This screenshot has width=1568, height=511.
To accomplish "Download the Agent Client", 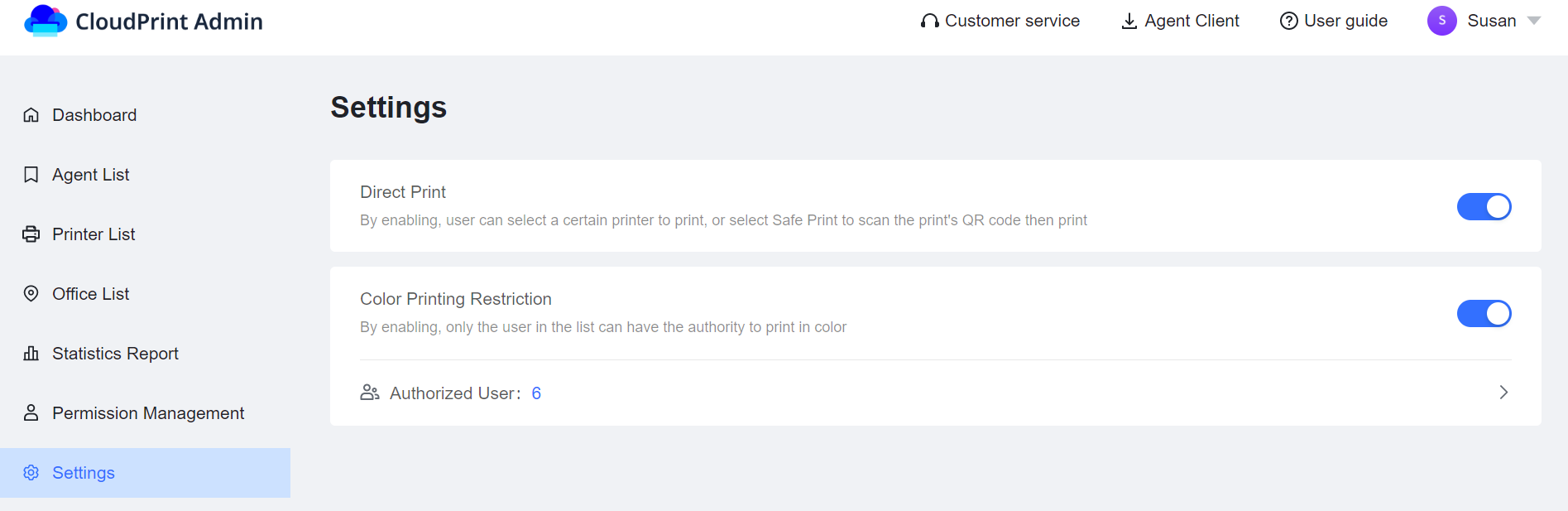I will [1180, 21].
